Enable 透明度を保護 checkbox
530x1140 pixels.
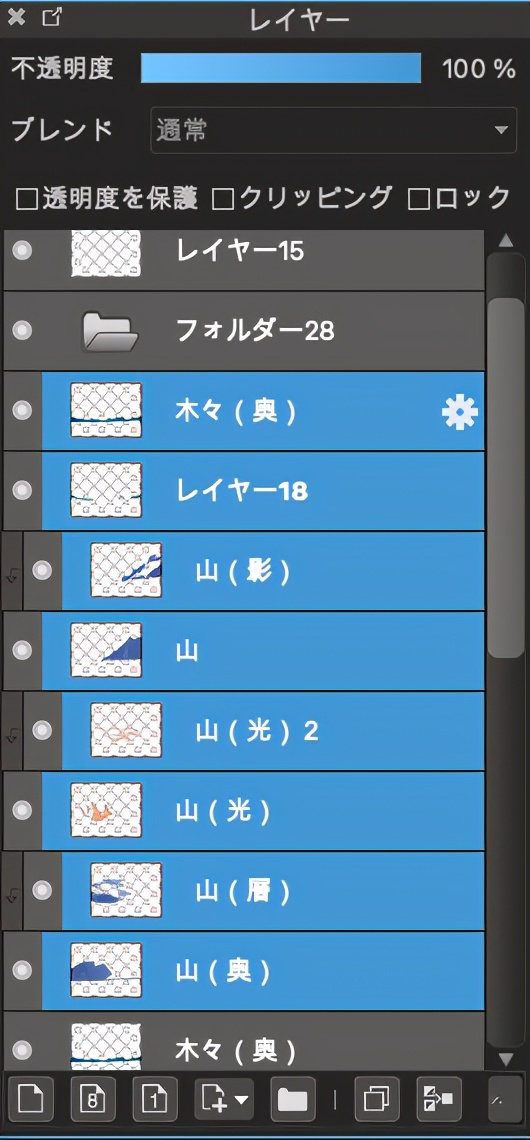pyautogui.click(x=26, y=200)
